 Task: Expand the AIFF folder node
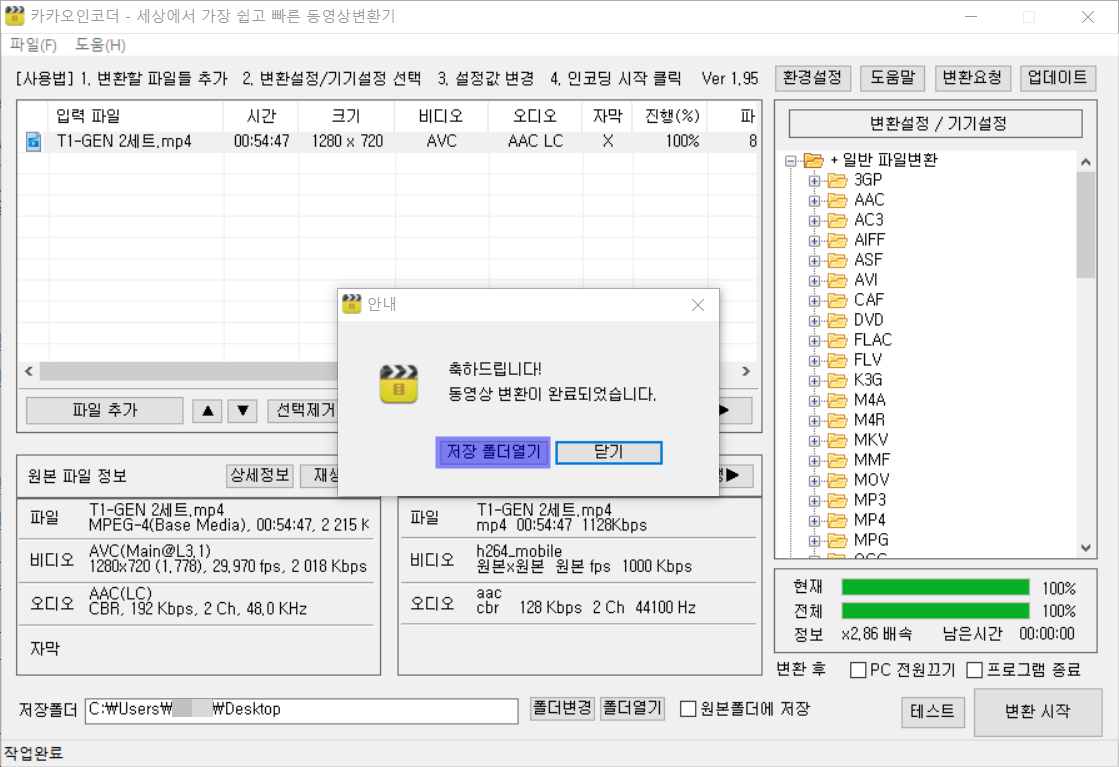(814, 240)
